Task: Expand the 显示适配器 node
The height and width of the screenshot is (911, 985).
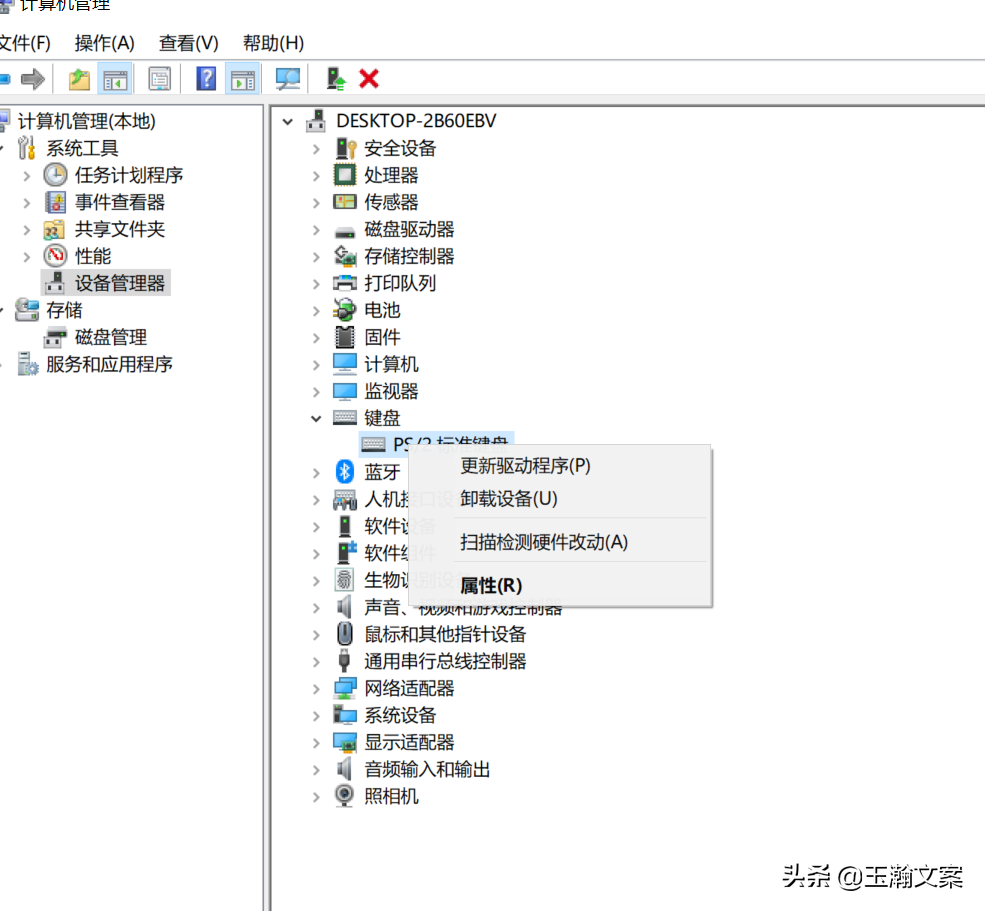Action: click(x=317, y=742)
